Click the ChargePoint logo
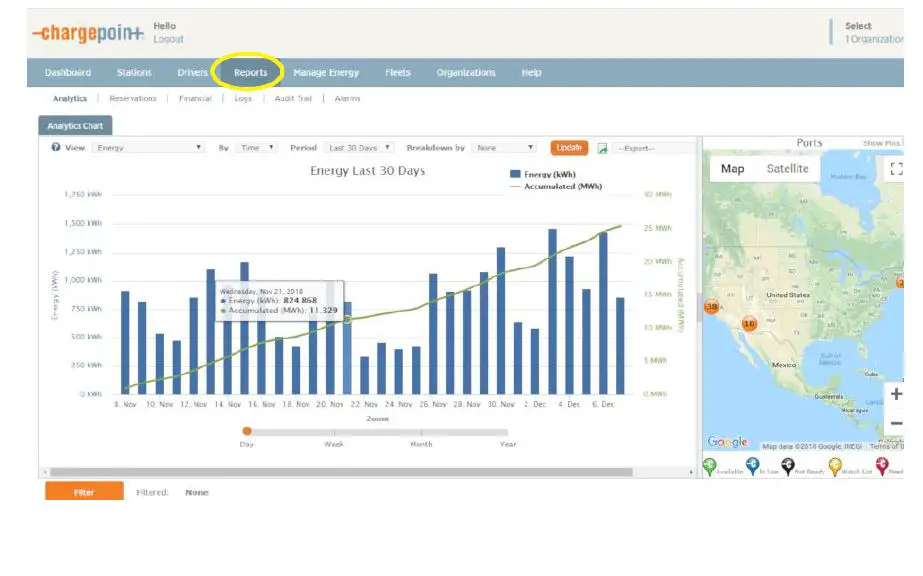This screenshot has width=923, height=576. click(86, 33)
